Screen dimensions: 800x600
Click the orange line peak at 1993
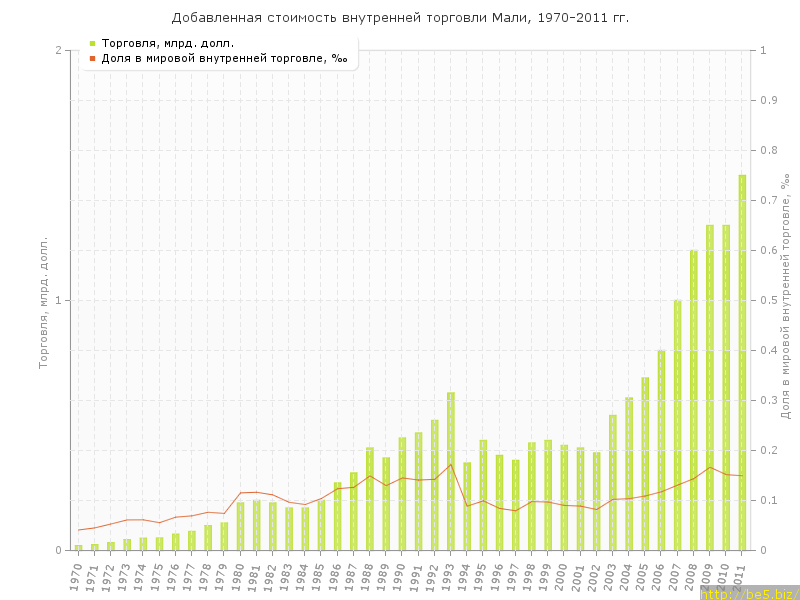[x=451, y=464]
